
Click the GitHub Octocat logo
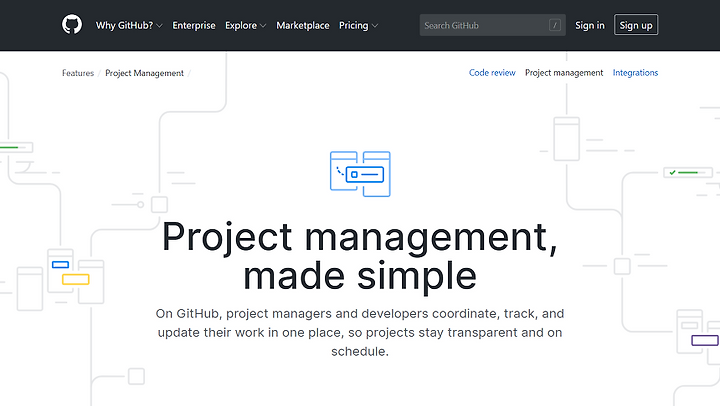(72, 25)
